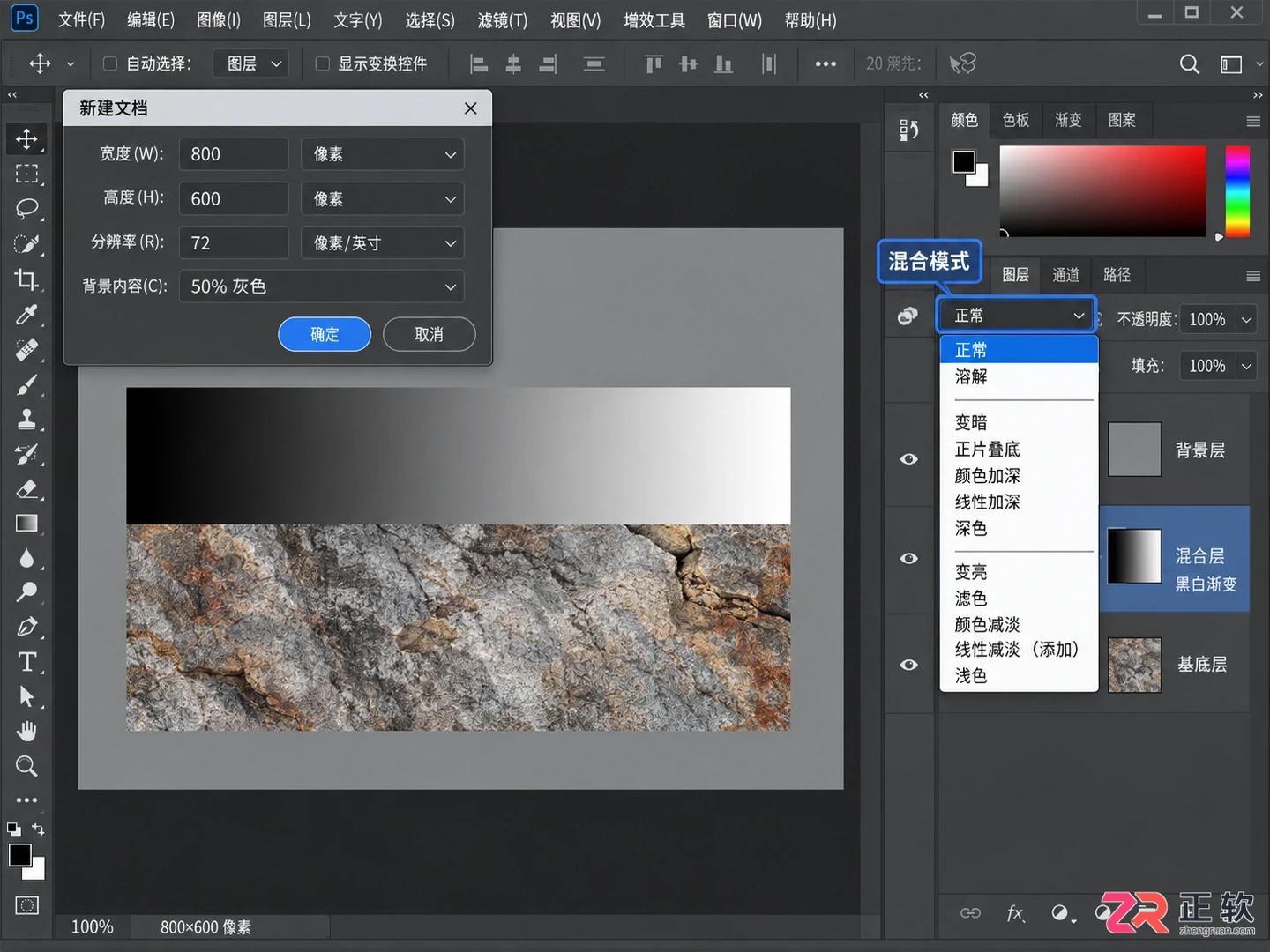
Task: Switch to the 通道 tab
Action: tap(1065, 275)
